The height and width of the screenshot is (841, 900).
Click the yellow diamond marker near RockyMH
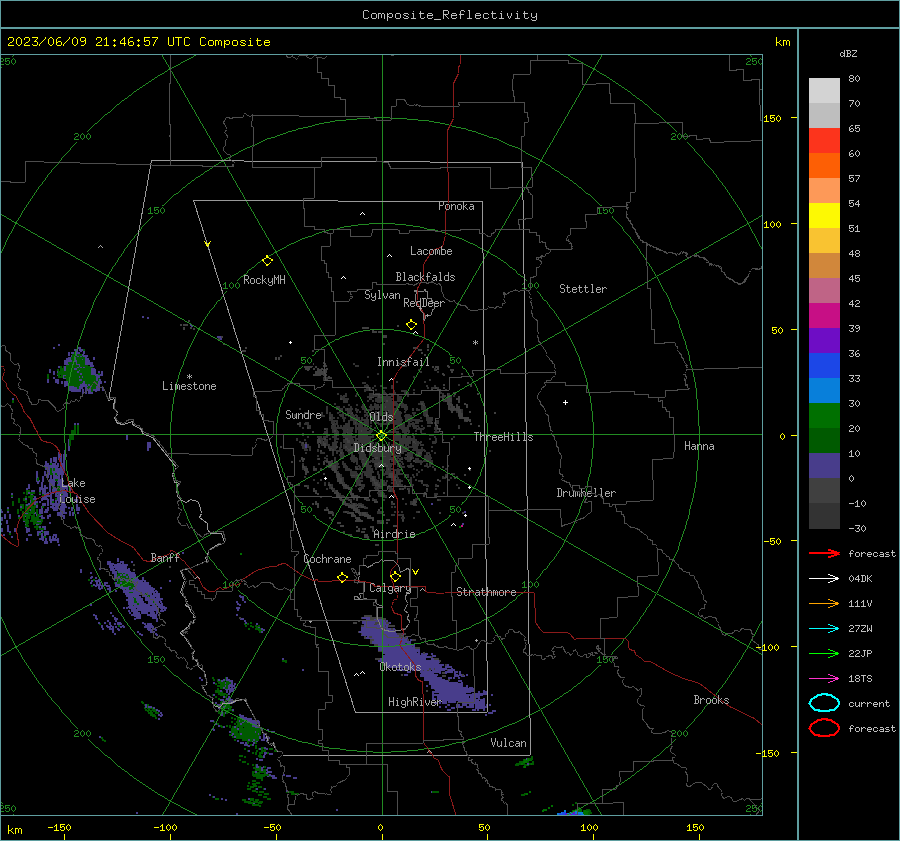pyautogui.click(x=267, y=261)
